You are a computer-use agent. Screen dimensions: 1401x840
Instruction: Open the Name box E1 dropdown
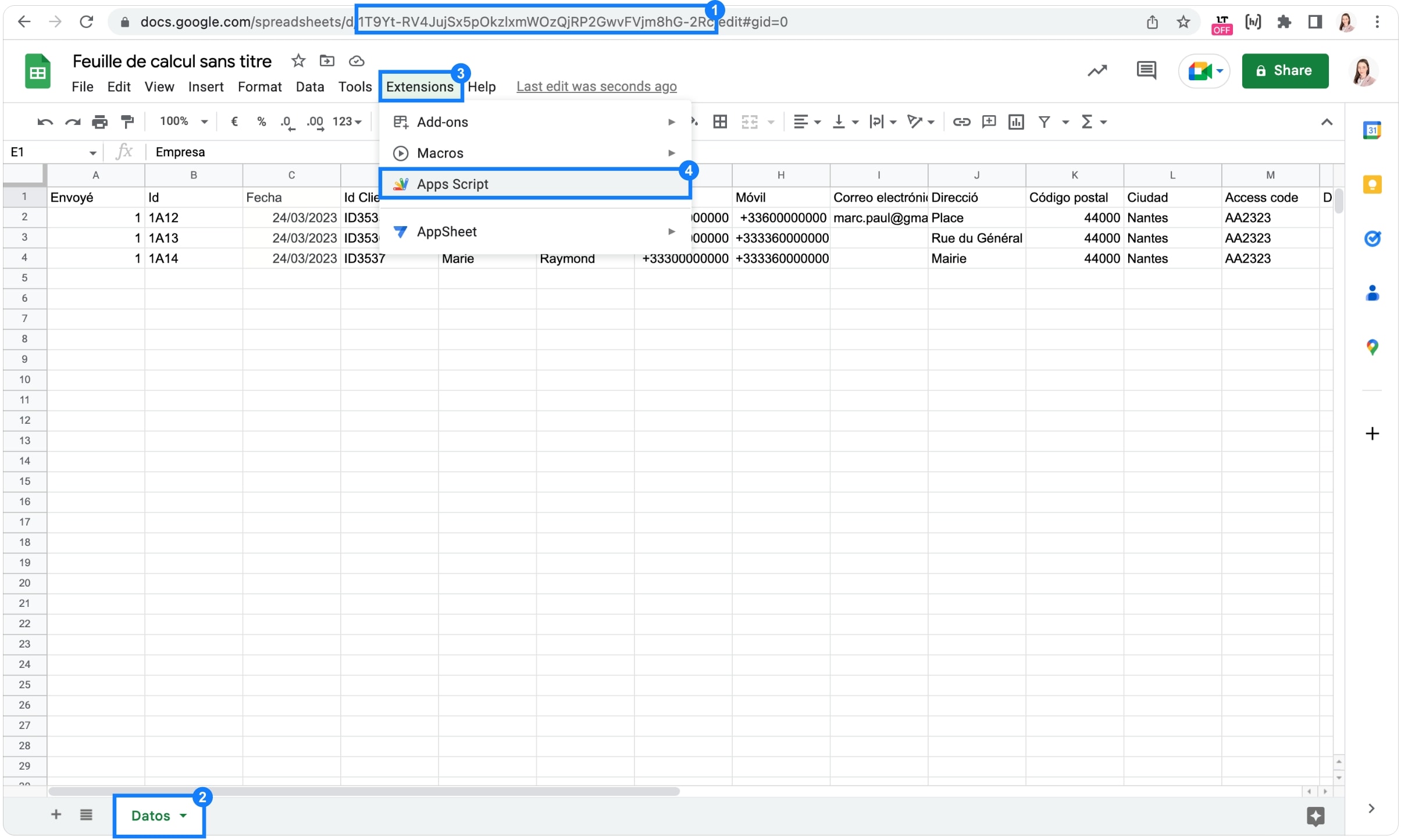[x=92, y=153]
